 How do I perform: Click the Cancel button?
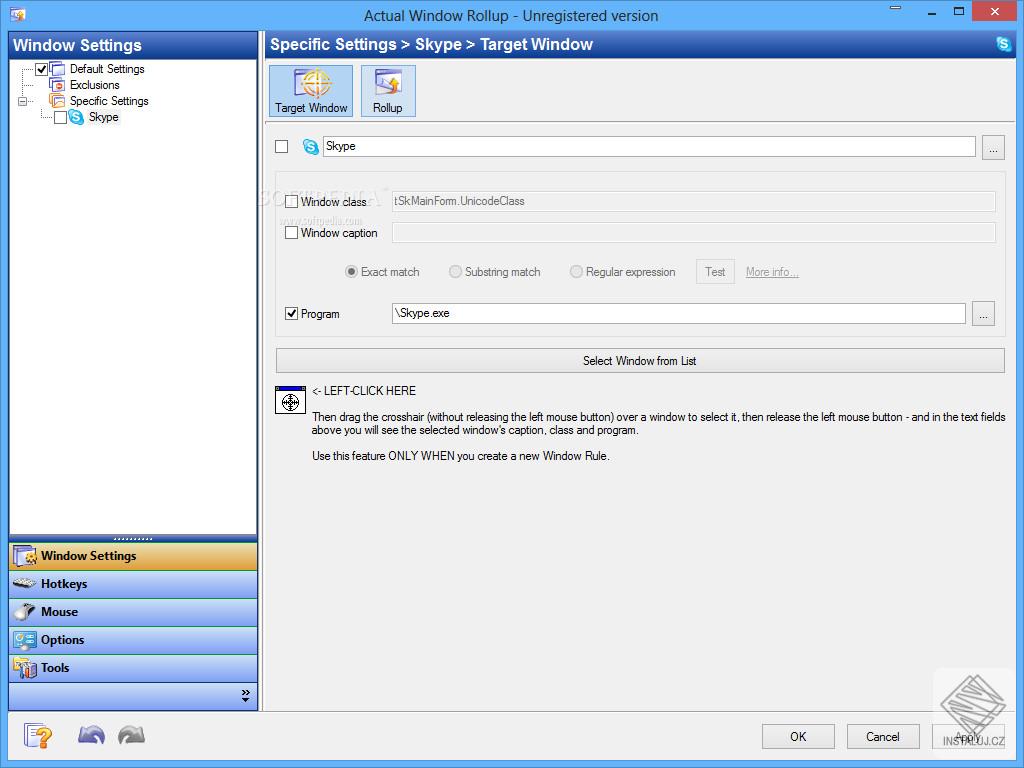[x=883, y=737]
